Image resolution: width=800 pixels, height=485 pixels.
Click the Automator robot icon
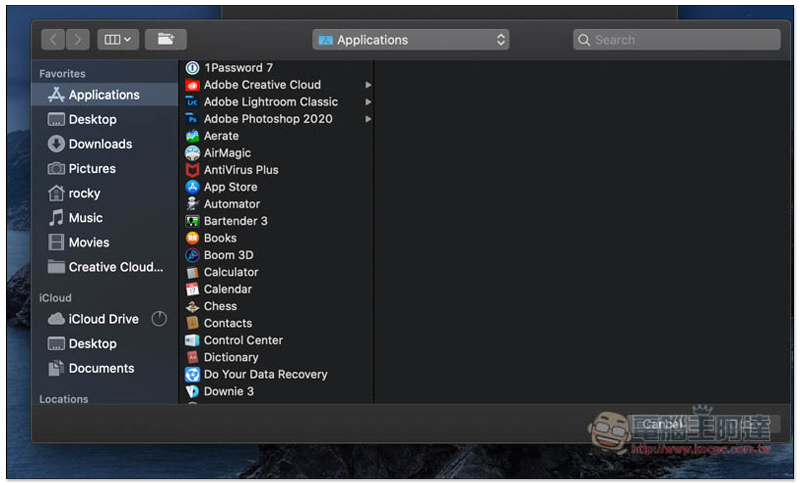[192, 204]
